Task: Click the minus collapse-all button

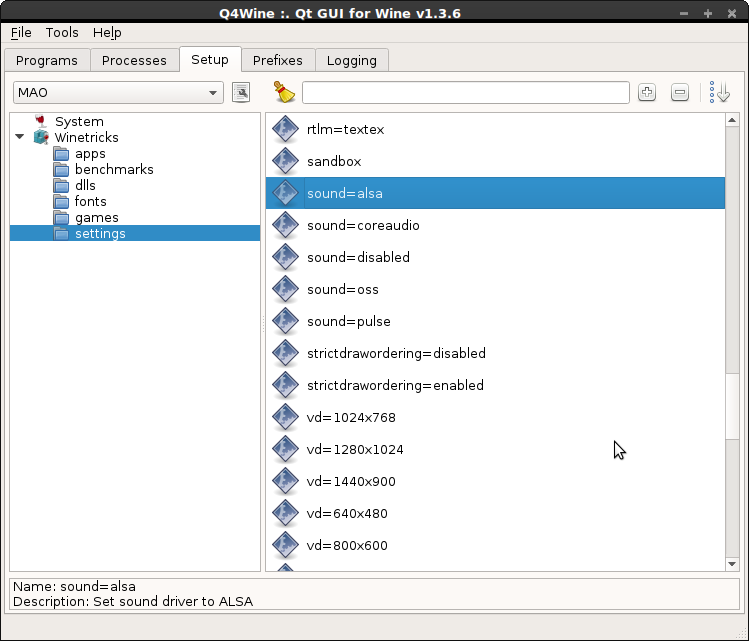Action: (x=680, y=92)
